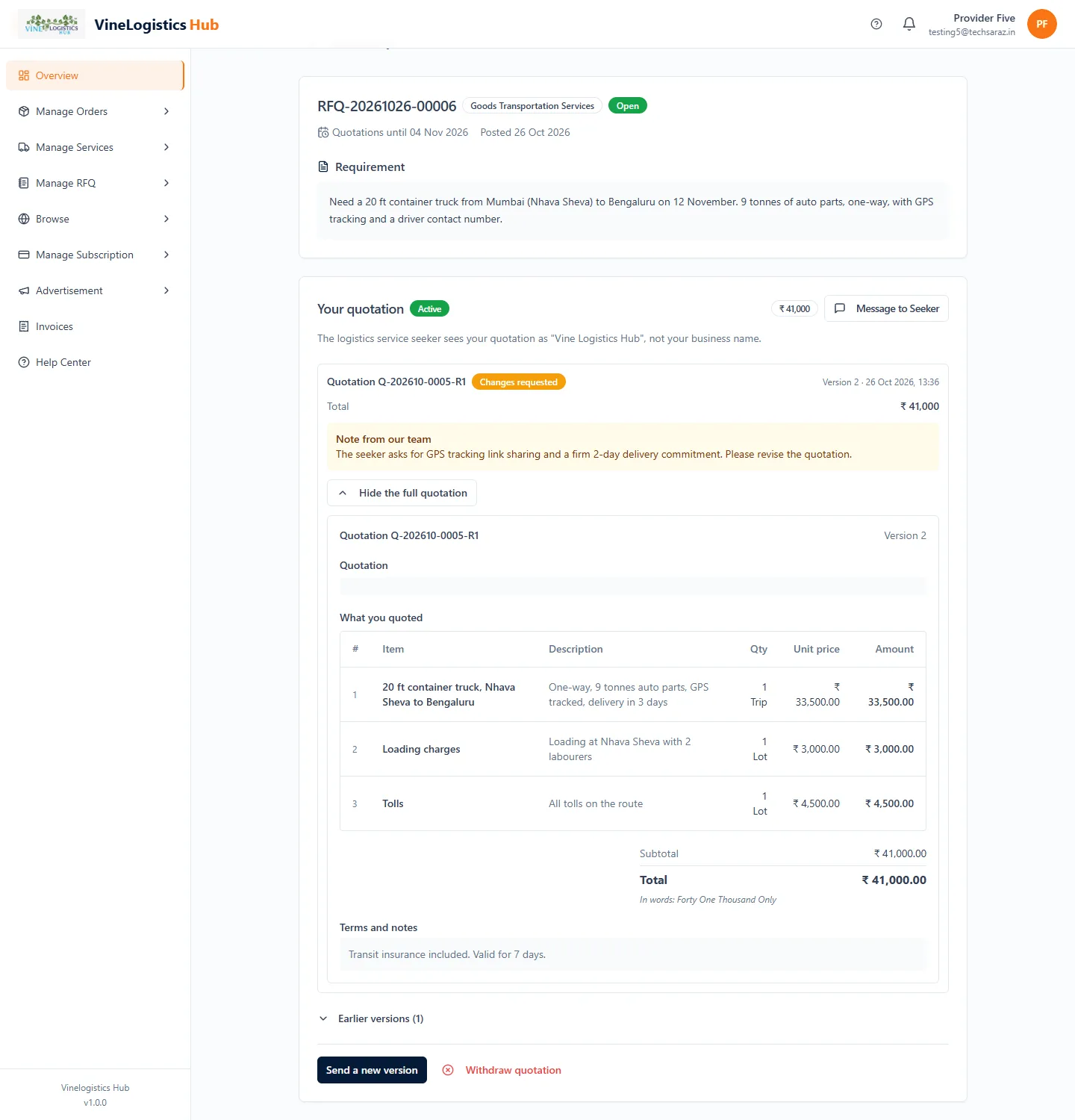Click the help question-mark icon in header

(876, 24)
